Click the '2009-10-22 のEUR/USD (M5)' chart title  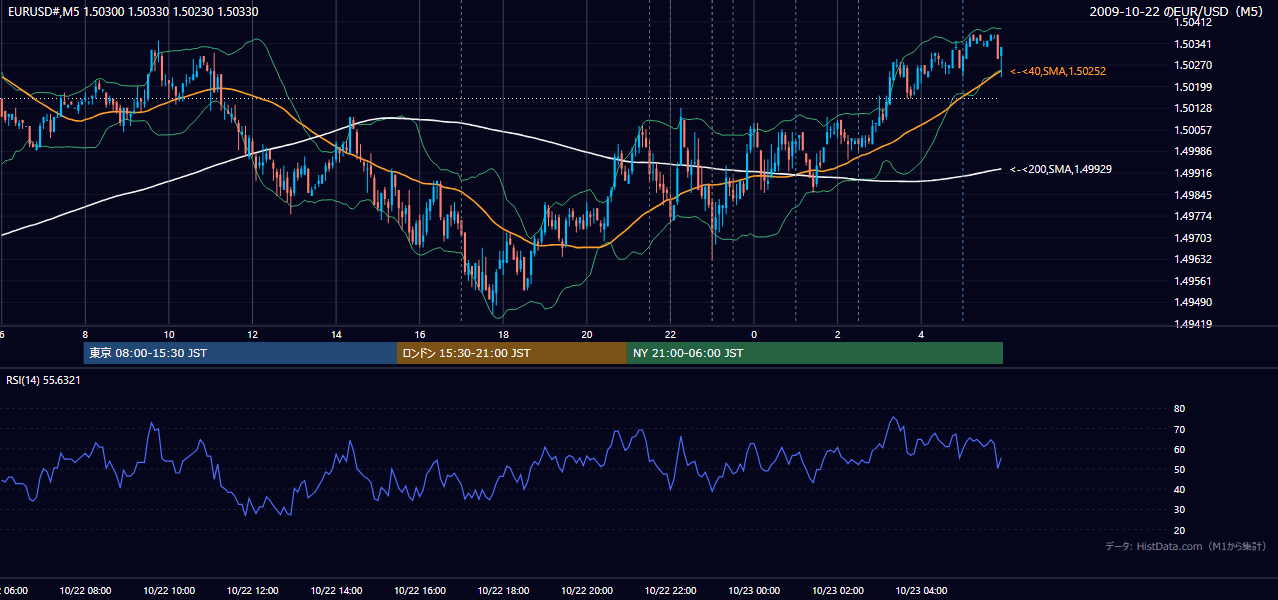point(1176,11)
